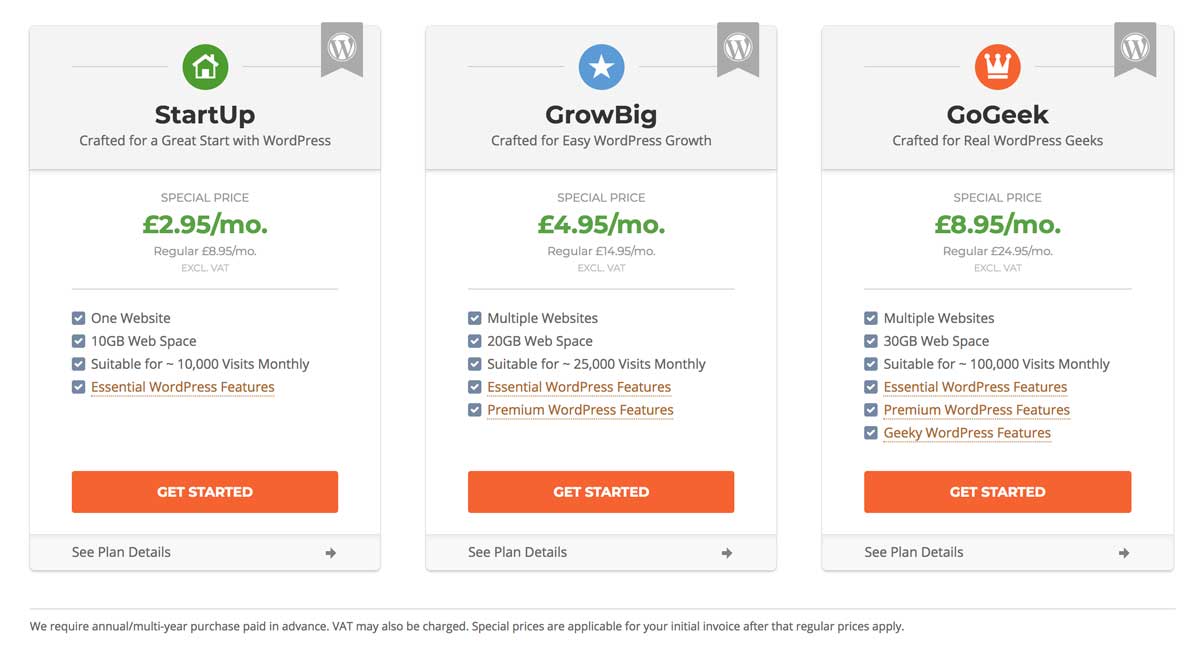Expand See Plan Details for GrowBig

click(601, 552)
